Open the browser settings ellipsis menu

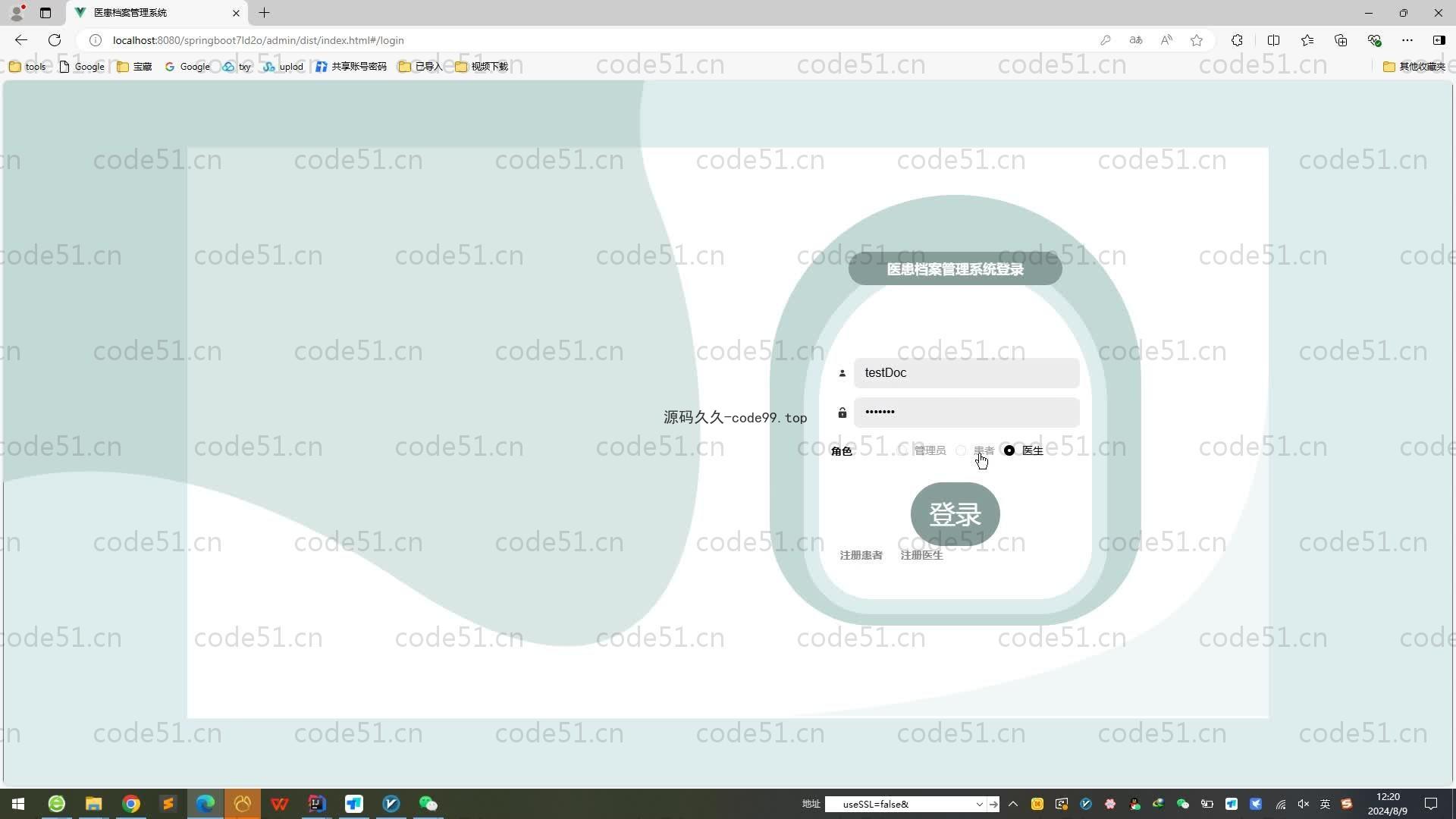coord(1407,40)
